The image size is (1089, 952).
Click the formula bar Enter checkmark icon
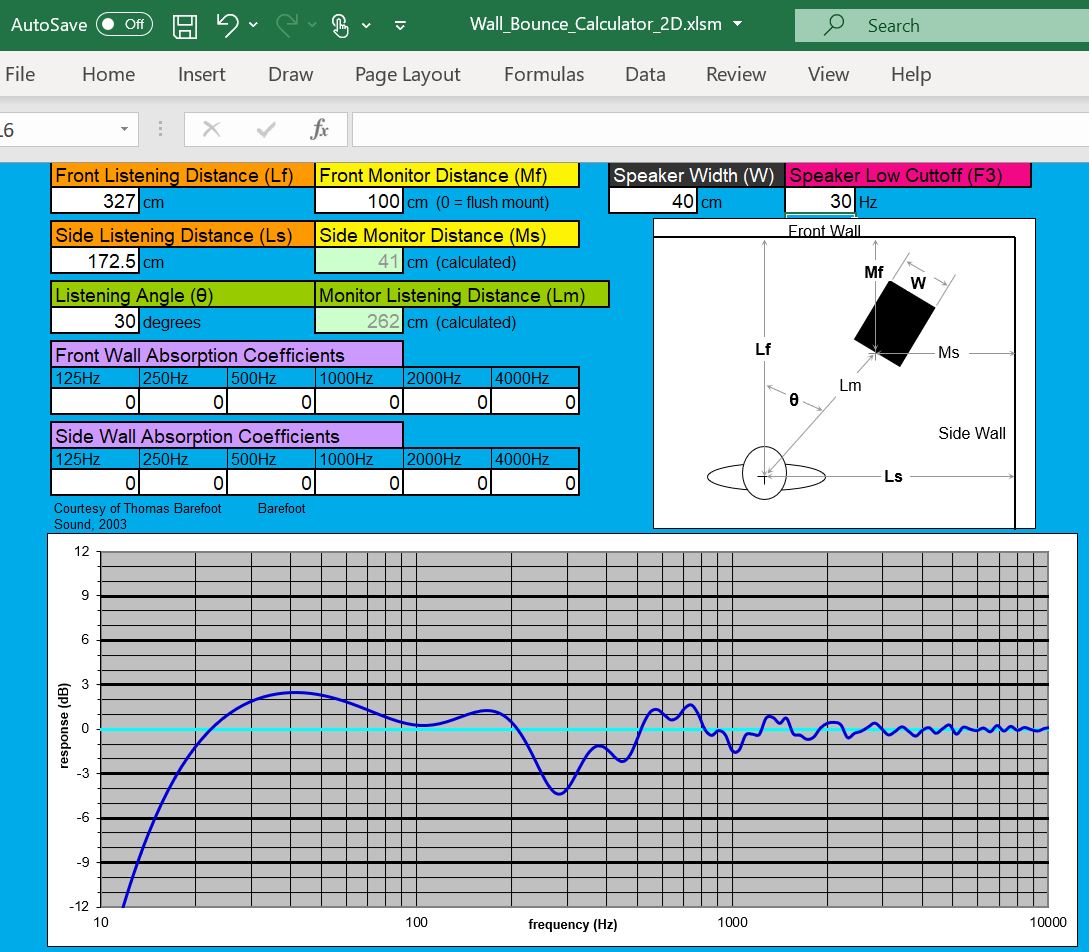266,129
